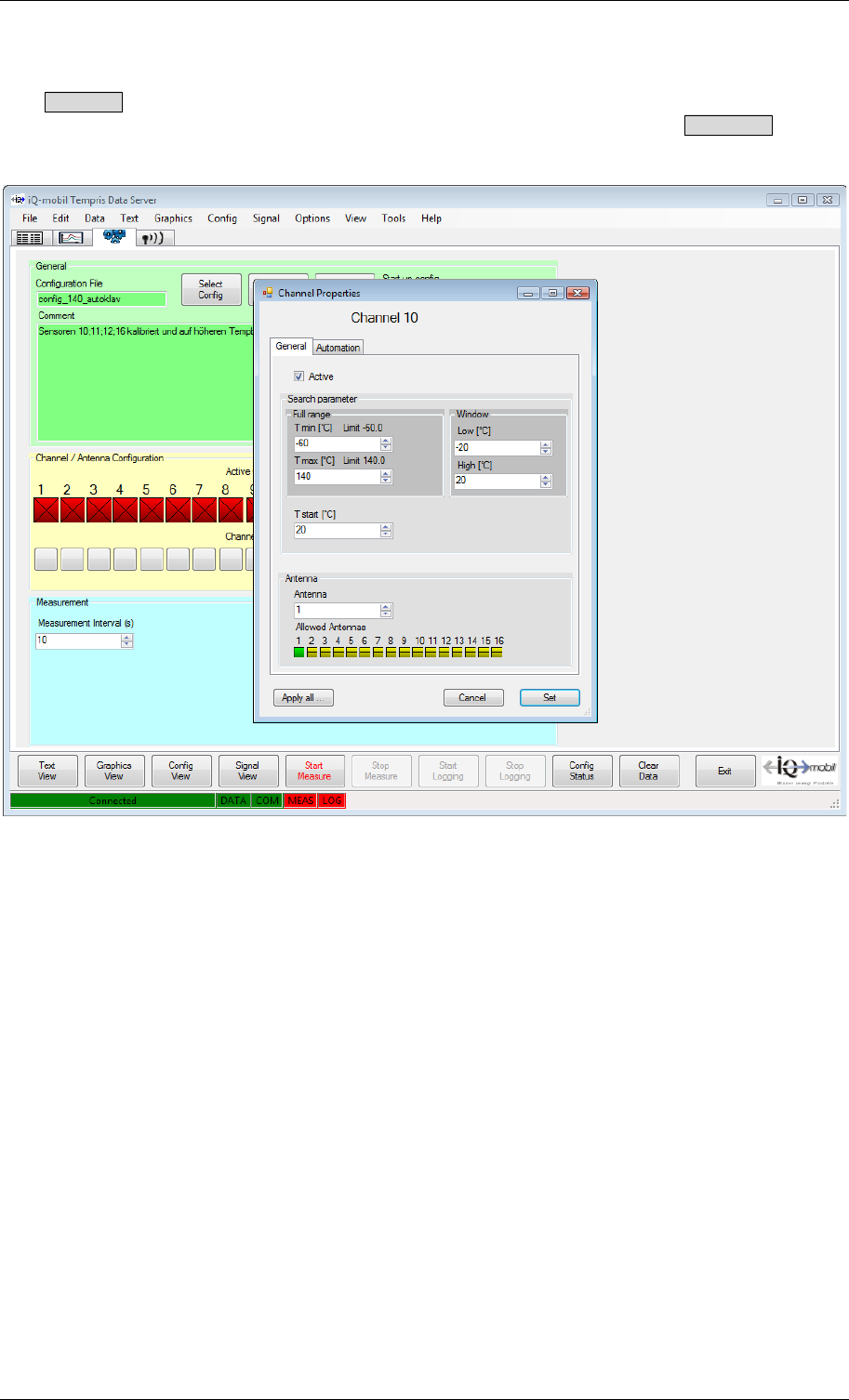
Task: Click the T start spinner arrows
Action: coord(386,531)
